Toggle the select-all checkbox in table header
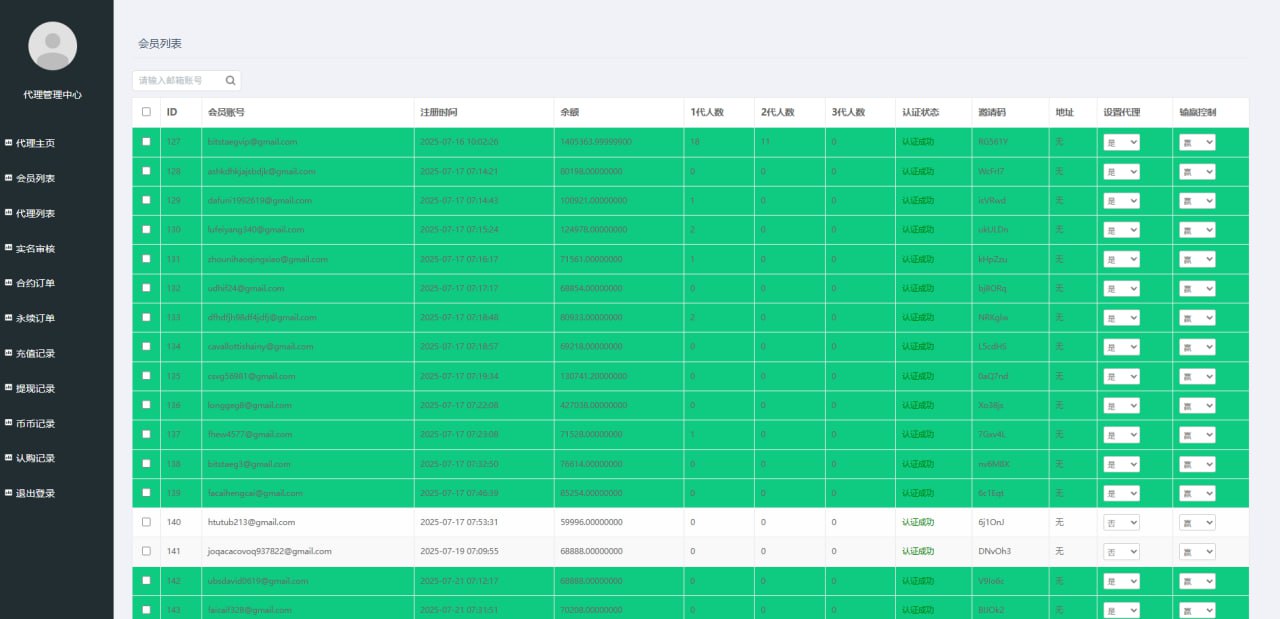Image resolution: width=1280 pixels, height=619 pixels. pyautogui.click(x=146, y=112)
